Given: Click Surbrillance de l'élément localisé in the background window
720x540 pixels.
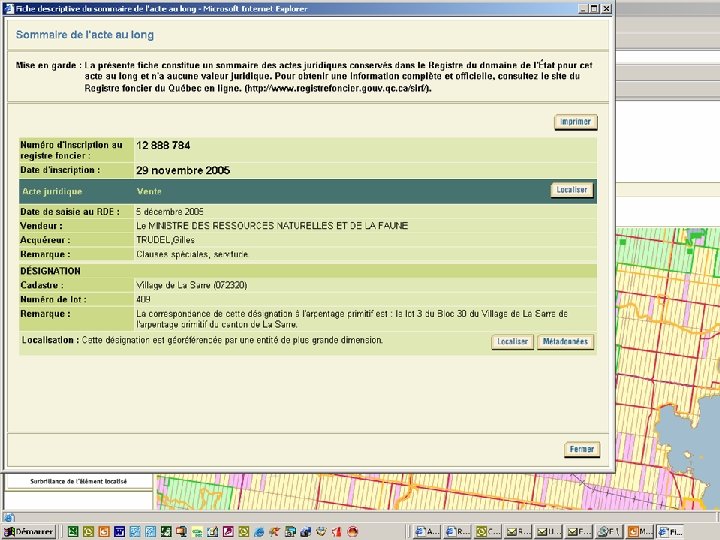Looking at the screenshot, I should 79,481.
